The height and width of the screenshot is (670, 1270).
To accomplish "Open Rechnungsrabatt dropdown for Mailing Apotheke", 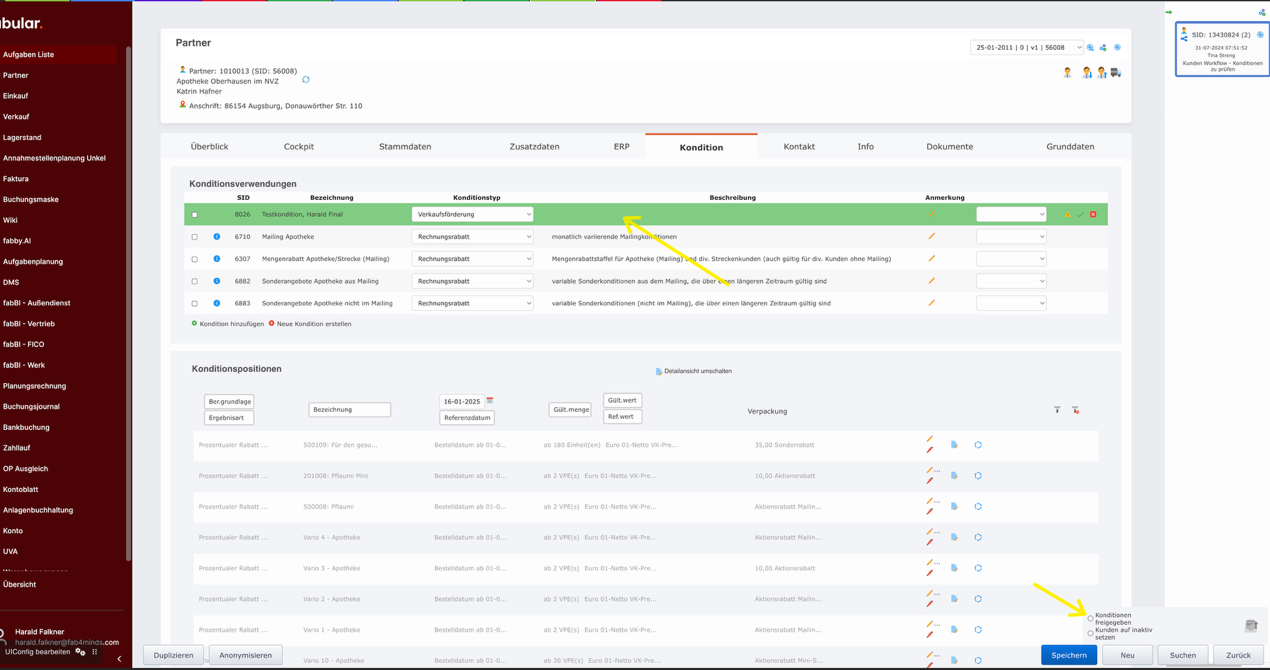I will (472, 237).
